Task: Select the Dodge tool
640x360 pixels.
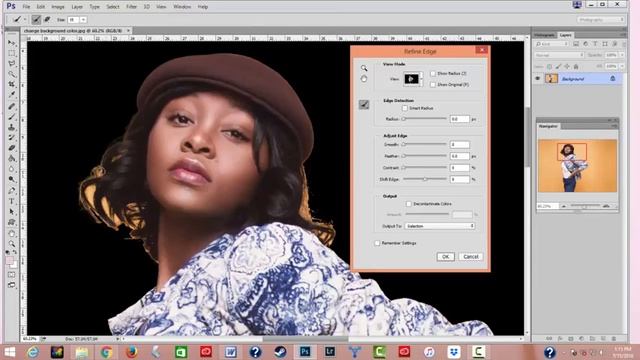Action: 12,180
